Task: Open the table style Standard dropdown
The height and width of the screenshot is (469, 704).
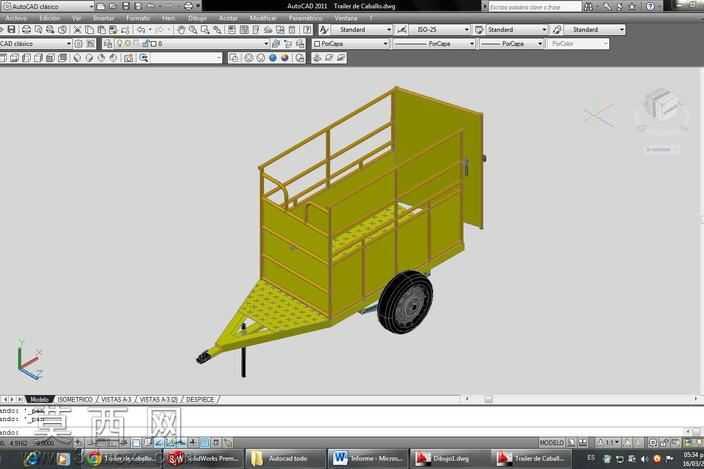Action: 517,30
